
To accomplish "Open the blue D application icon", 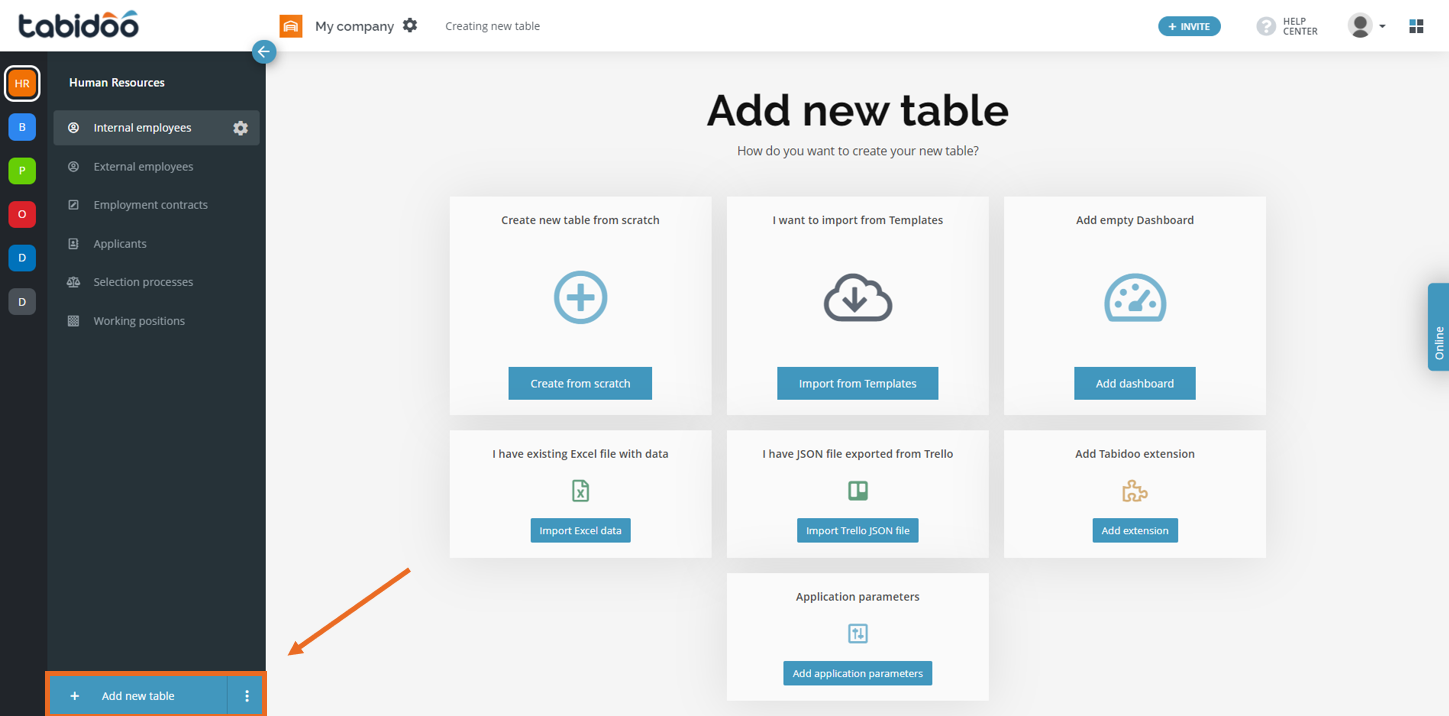I will click(22, 258).
